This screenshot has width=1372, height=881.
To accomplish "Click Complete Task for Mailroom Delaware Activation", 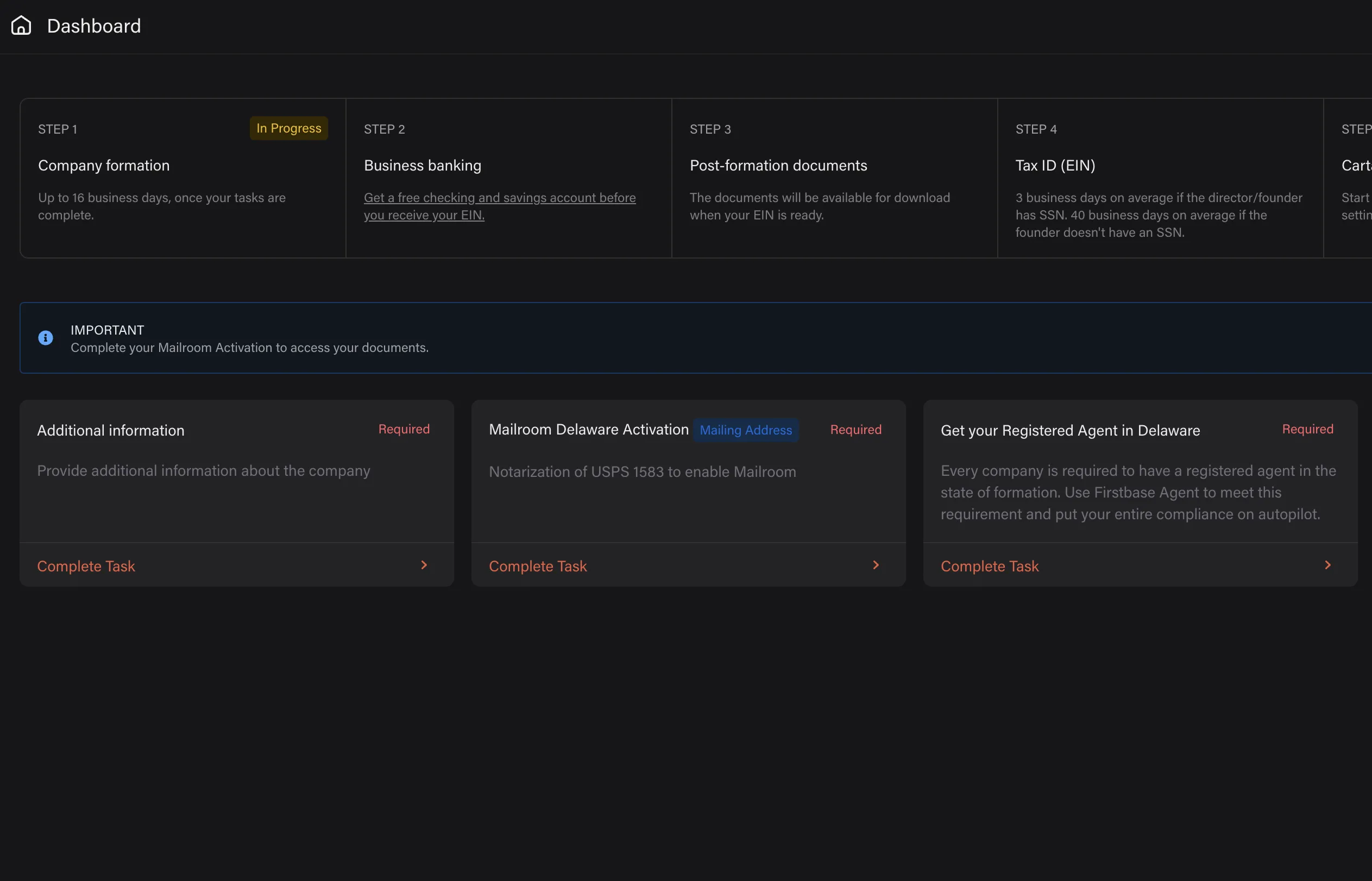I will pyautogui.click(x=538, y=566).
